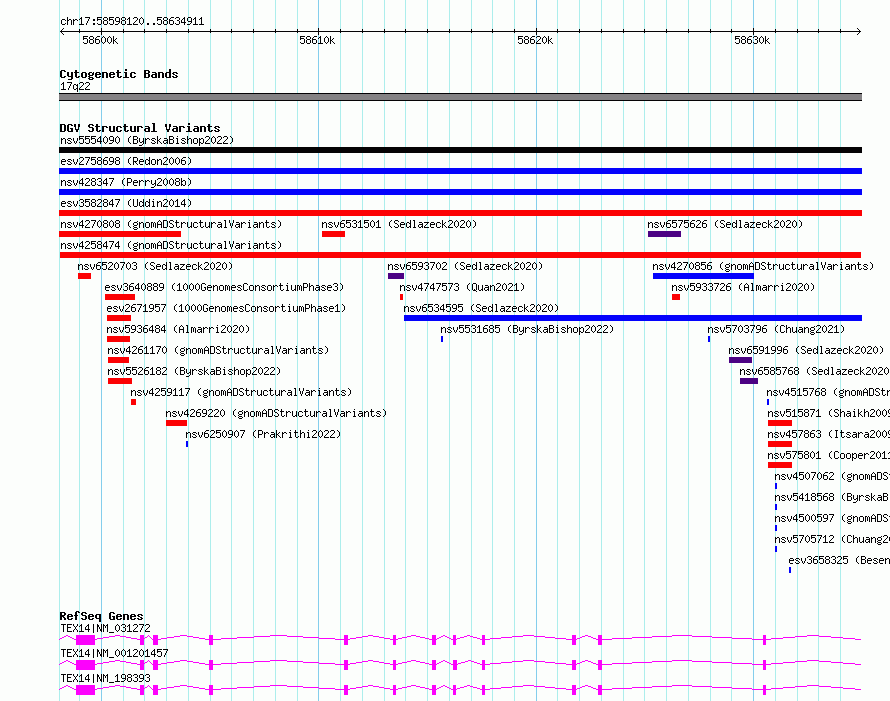
Task: Select nsv4261170 gnomAD variant label
Action: [x=218, y=350]
